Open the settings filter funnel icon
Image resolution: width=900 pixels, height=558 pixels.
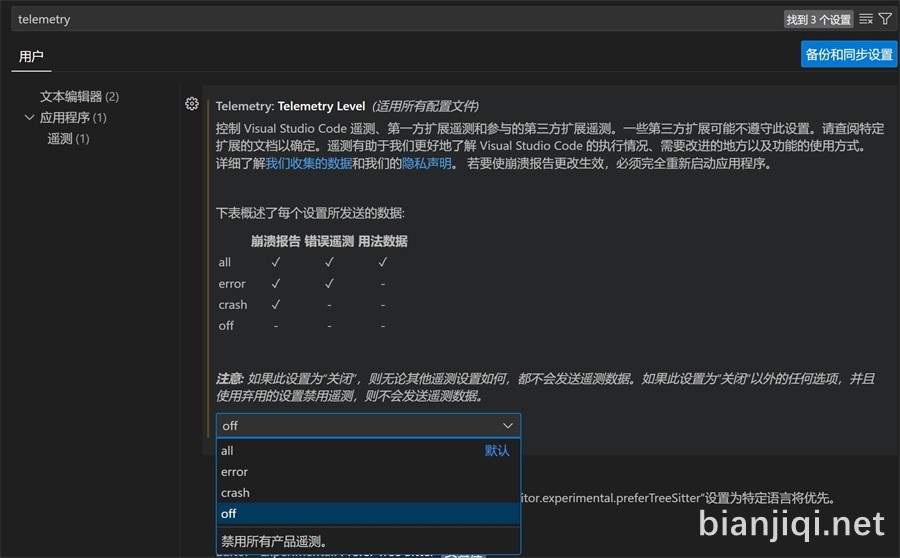point(885,19)
